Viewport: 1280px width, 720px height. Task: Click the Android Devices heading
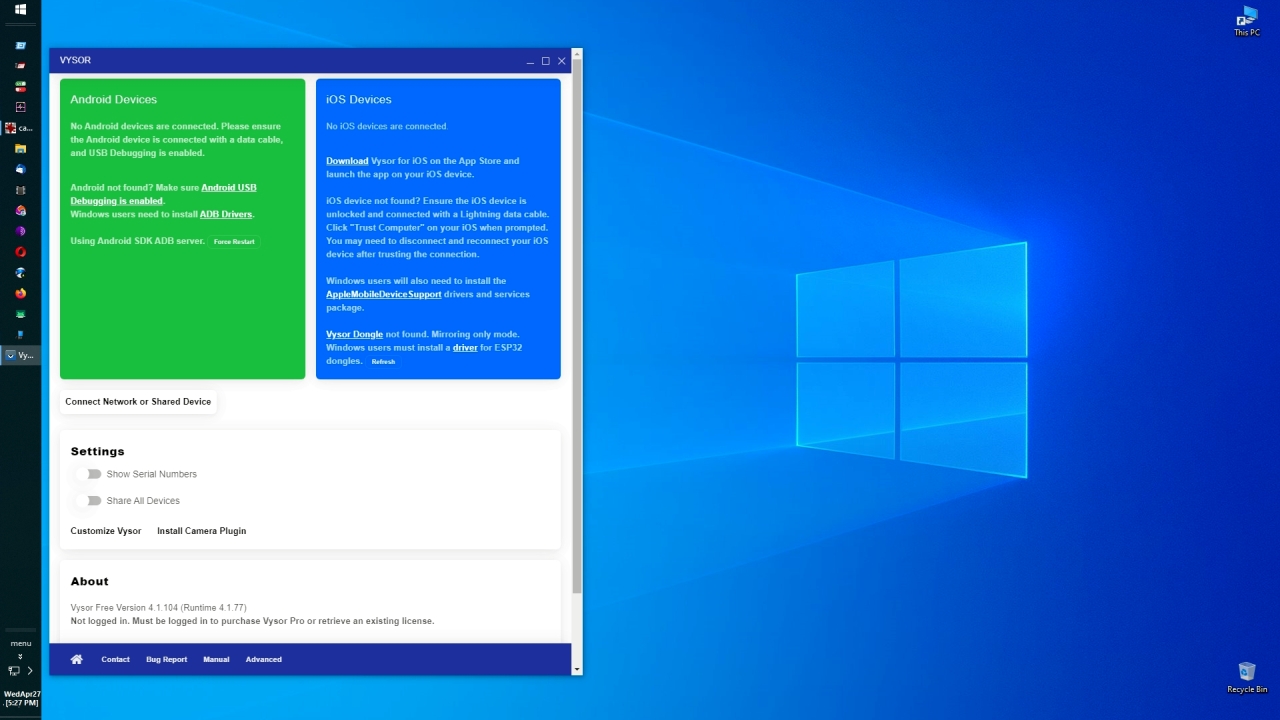[113, 100]
